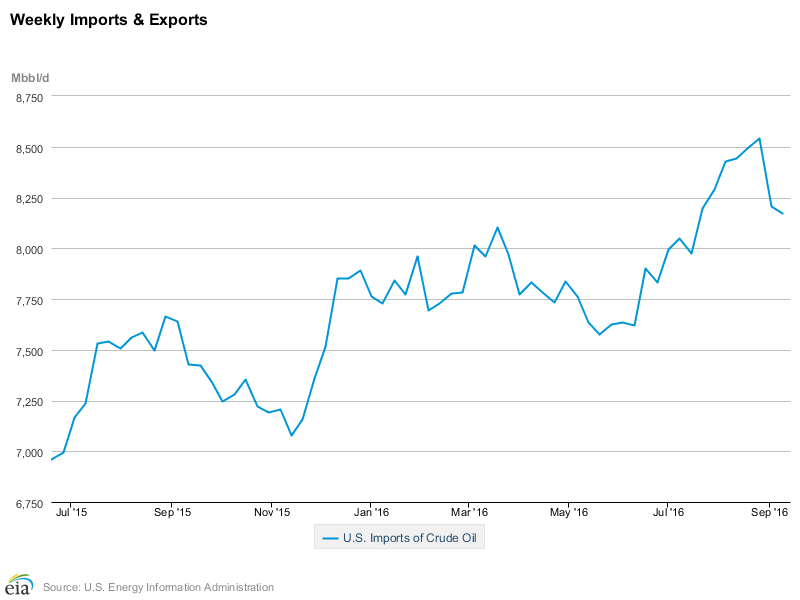This screenshot has height=600, width=800.
Task: Click the final data point at the line's right end
Action: (782, 213)
